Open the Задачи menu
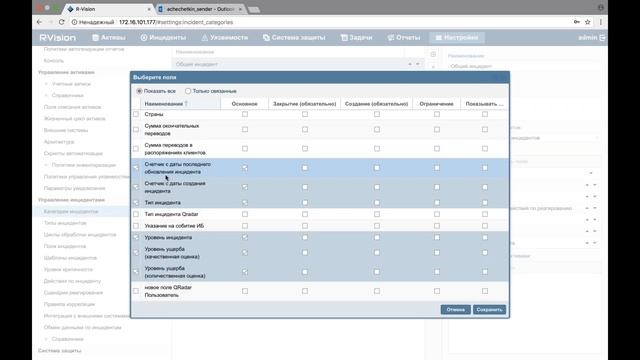The width and height of the screenshot is (640, 360). click(x=357, y=38)
